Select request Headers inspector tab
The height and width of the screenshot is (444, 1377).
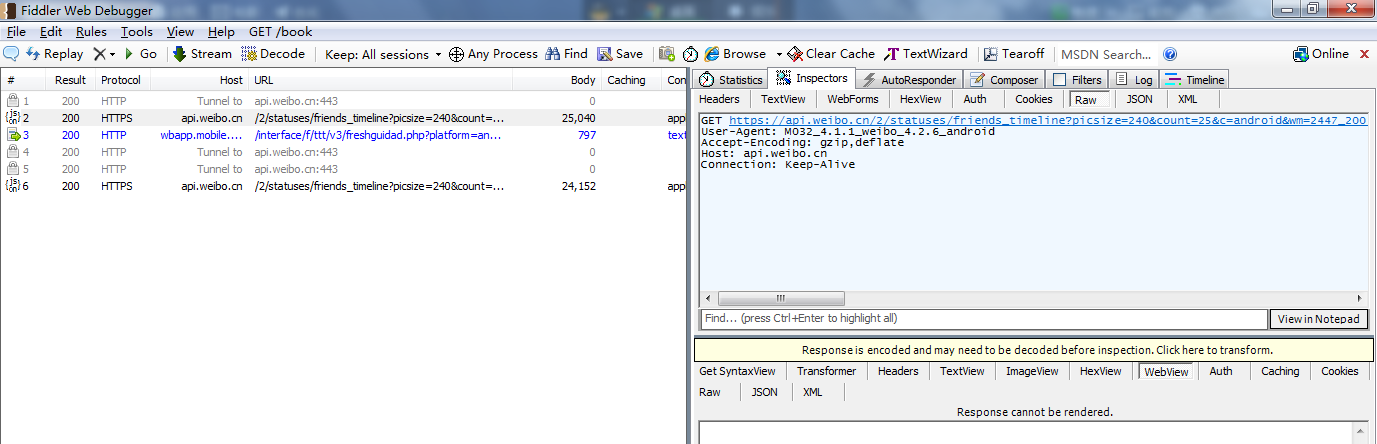719,99
